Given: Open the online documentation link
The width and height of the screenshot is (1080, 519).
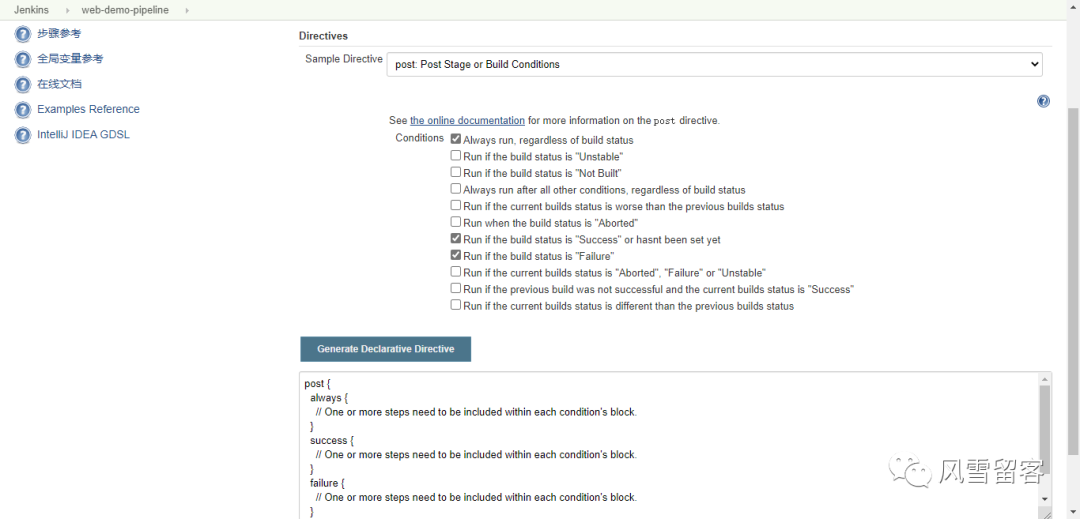Looking at the screenshot, I should coord(467,121).
